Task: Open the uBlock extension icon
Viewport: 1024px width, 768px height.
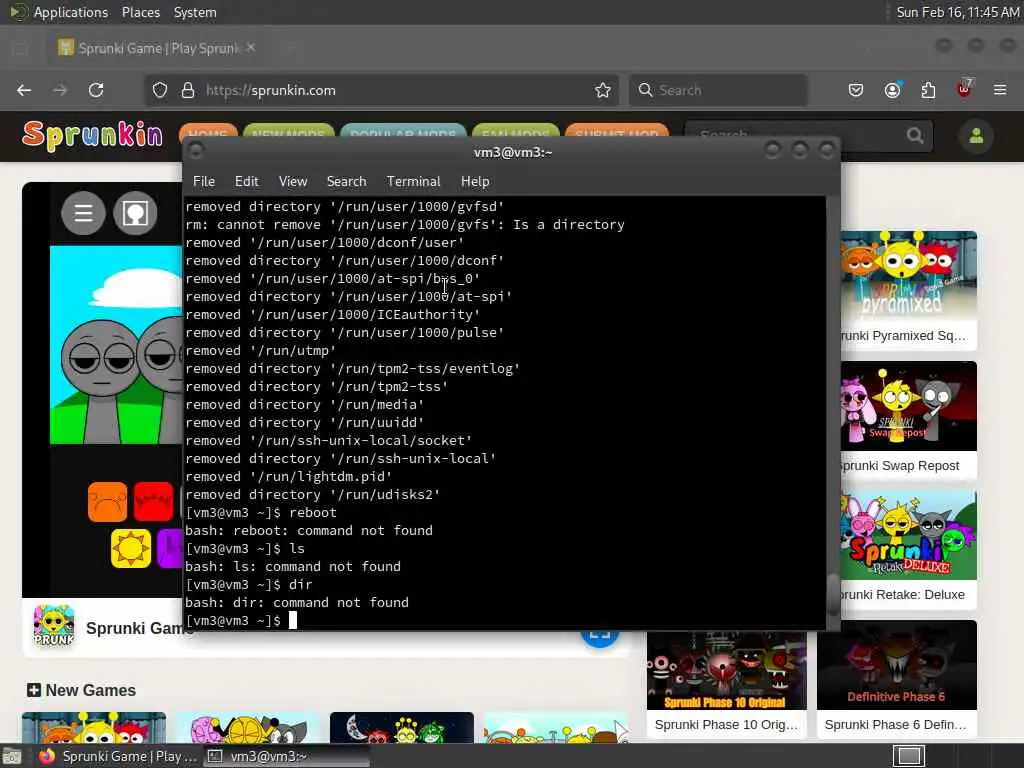Action: (x=964, y=89)
